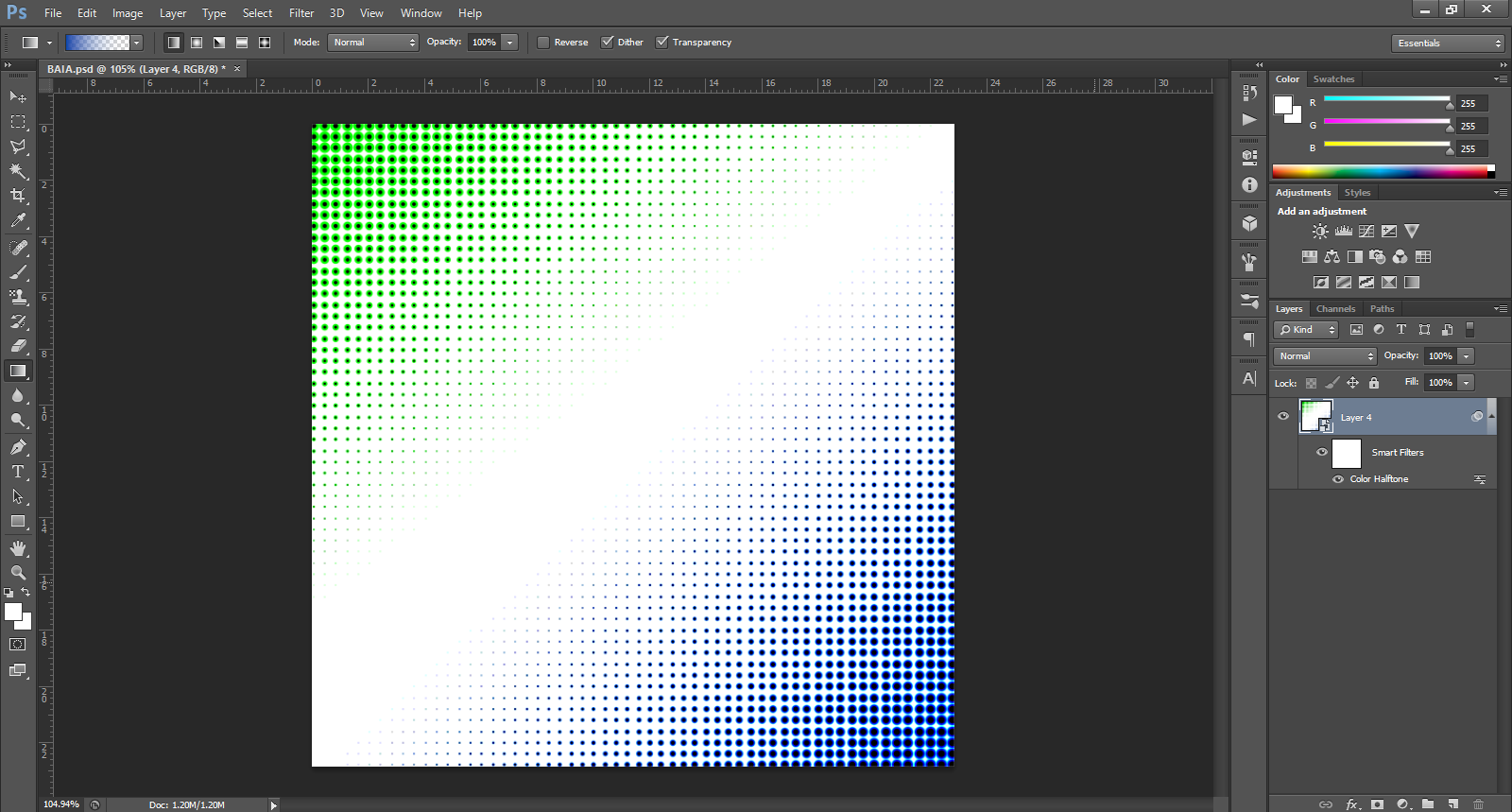
Task: Open the Image menu
Action: point(128,13)
